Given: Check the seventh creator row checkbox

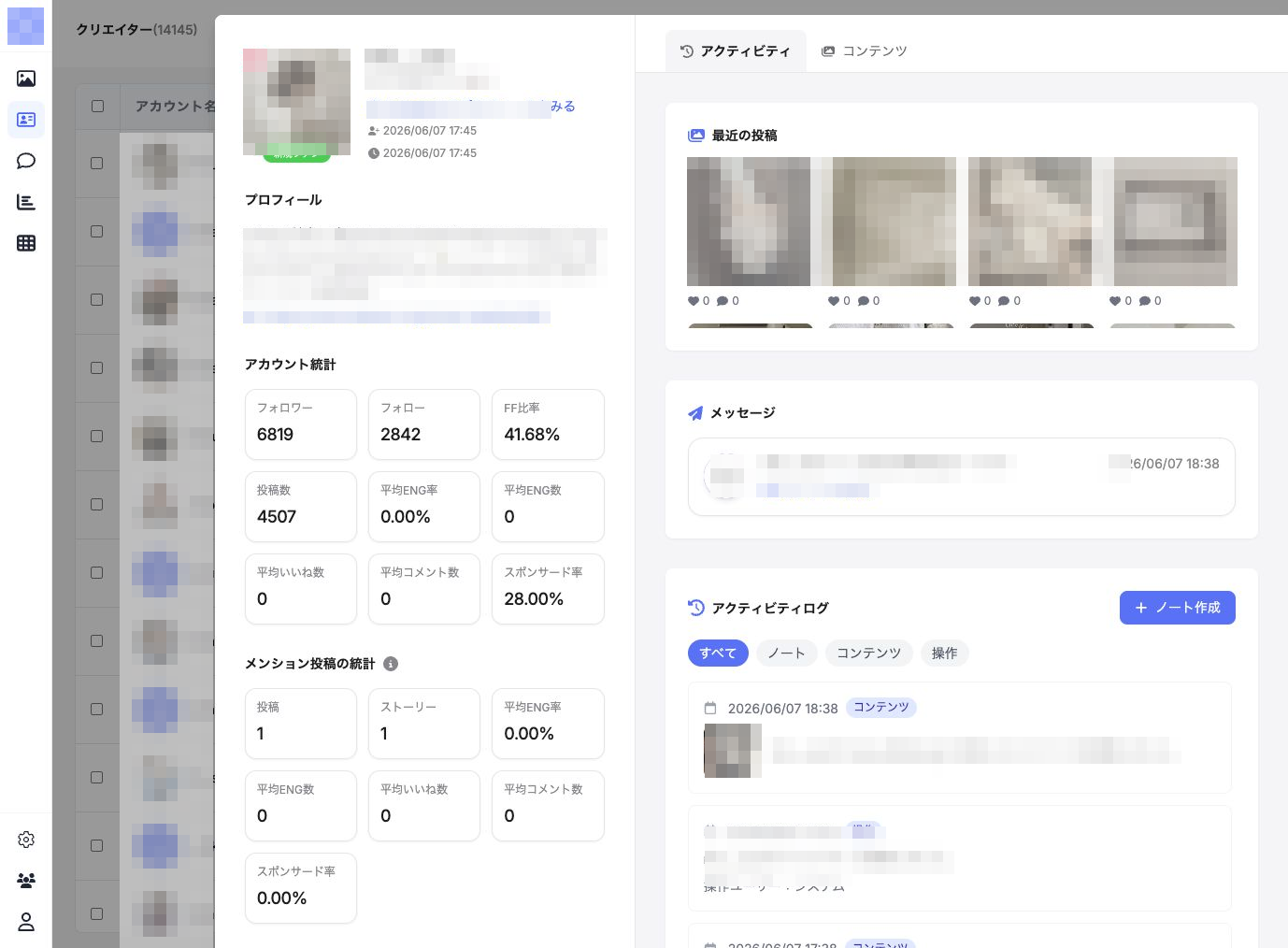Looking at the screenshot, I should coord(97,573).
